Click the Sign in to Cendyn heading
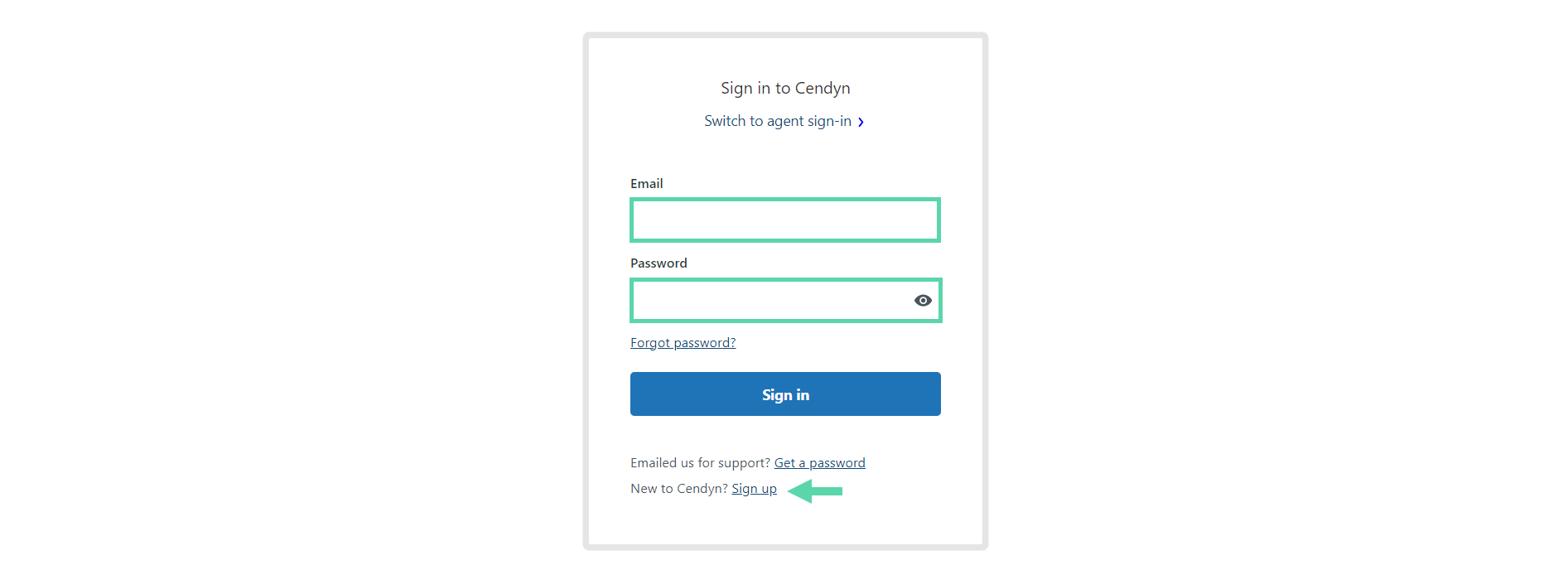 785,88
